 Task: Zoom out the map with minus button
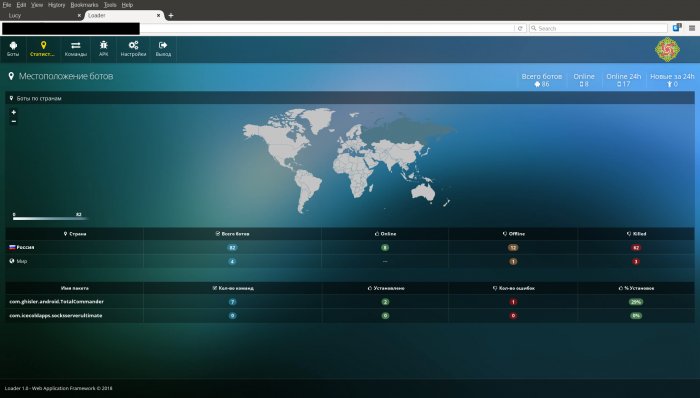[x=13, y=121]
